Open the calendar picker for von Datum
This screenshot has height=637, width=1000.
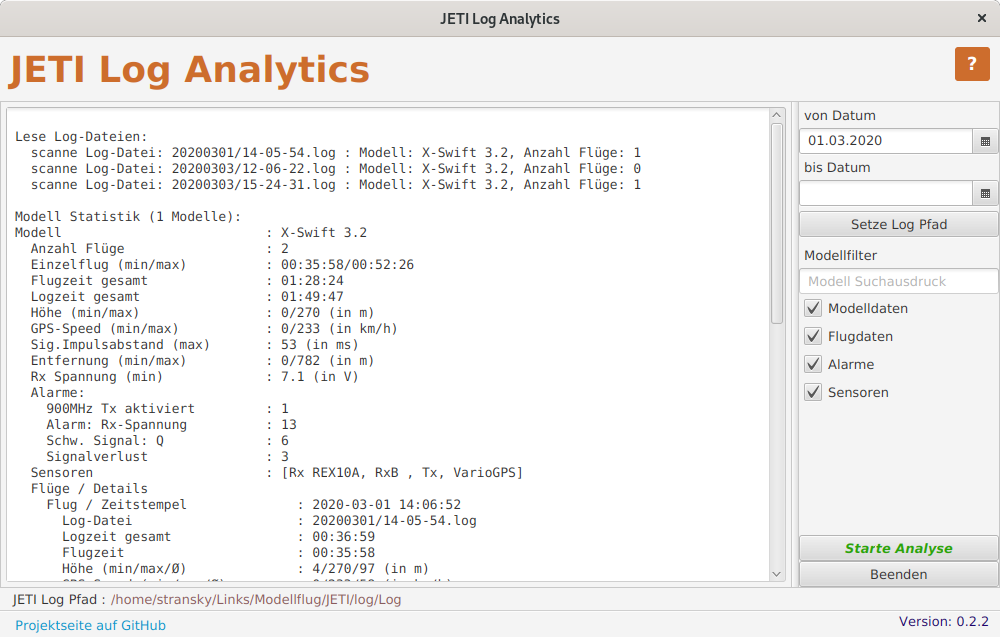(x=985, y=142)
